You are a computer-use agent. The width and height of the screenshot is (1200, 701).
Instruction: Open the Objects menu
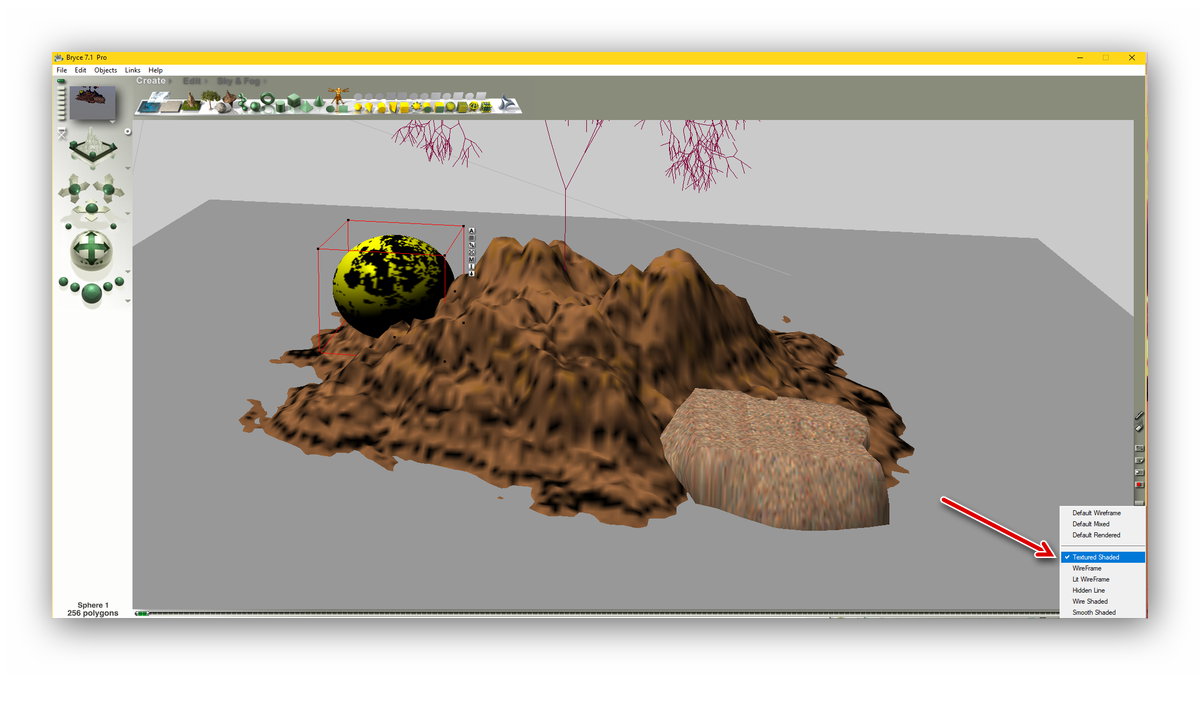point(105,70)
